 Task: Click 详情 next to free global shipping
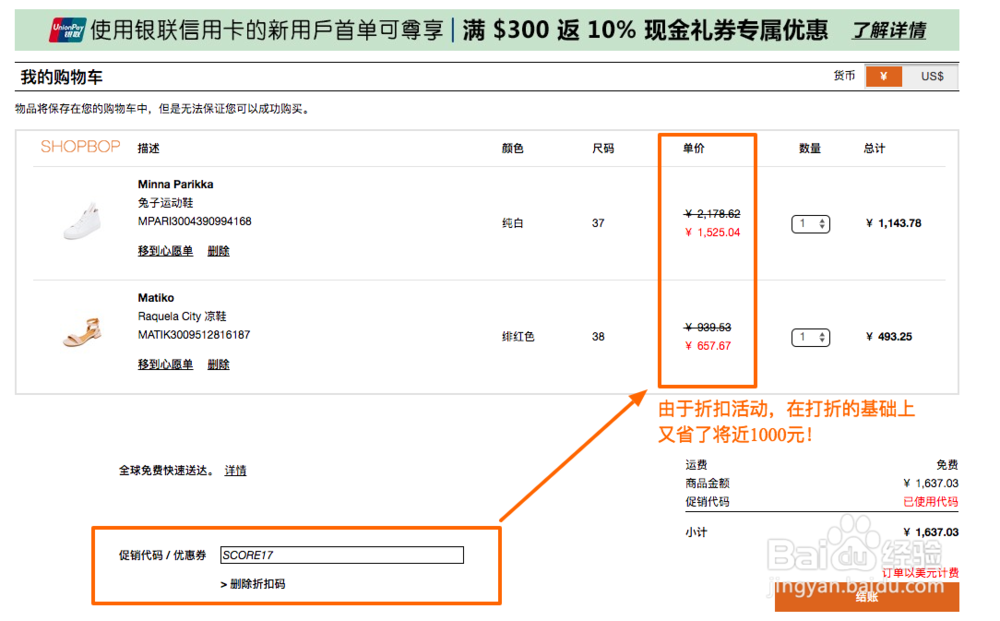click(x=236, y=470)
